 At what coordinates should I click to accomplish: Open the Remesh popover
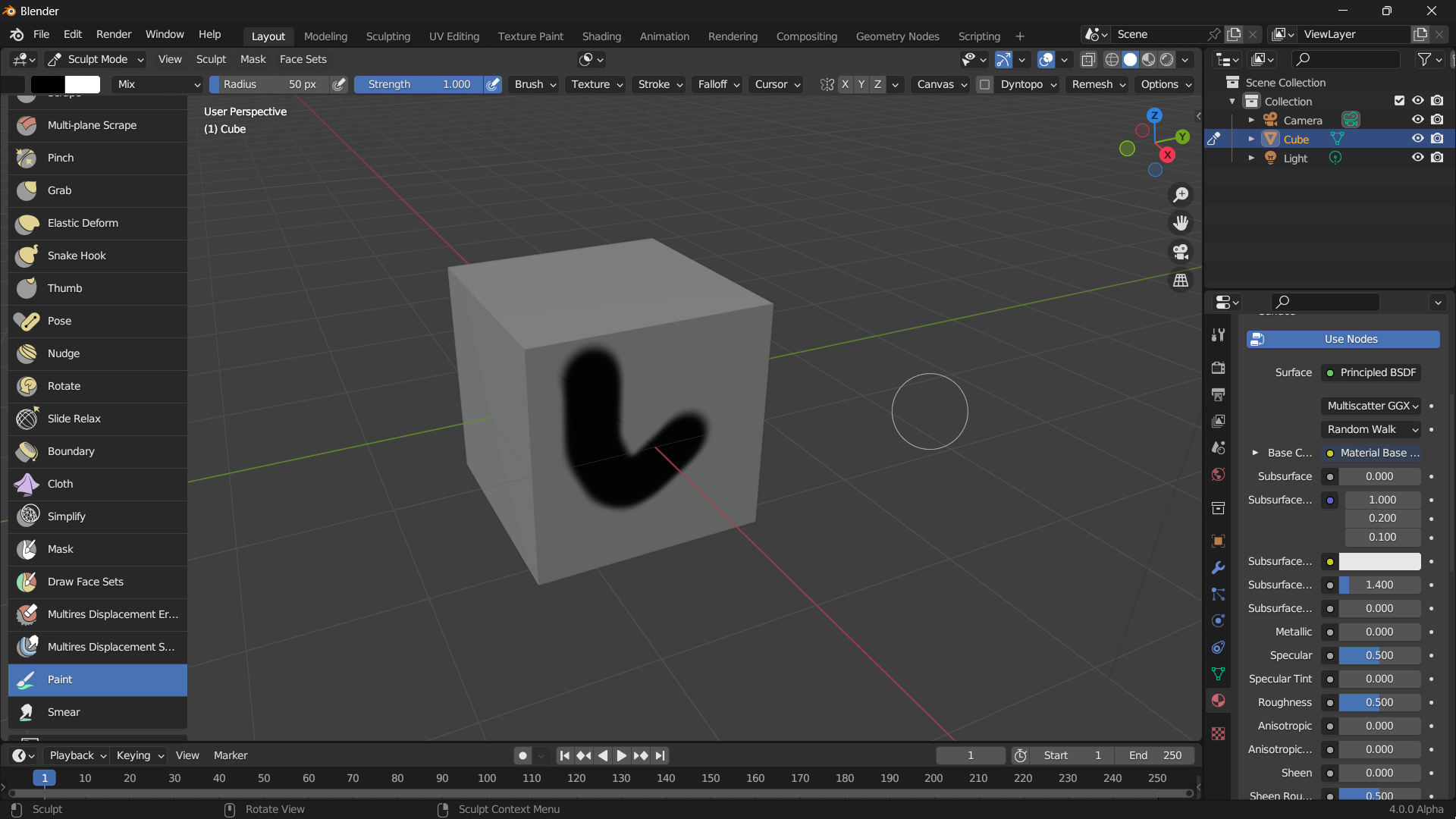click(1098, 84)
